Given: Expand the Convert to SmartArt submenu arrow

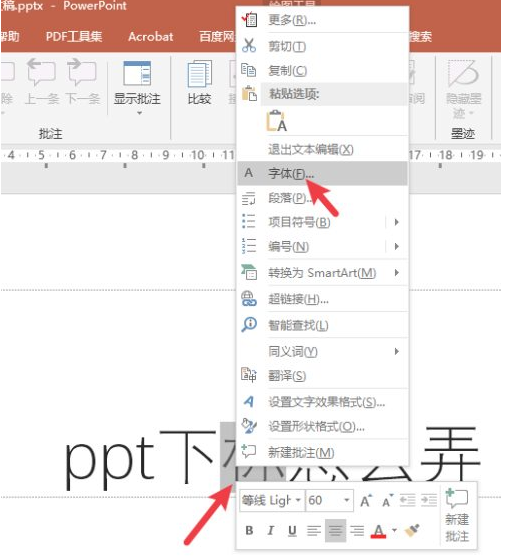Looking at the screenshot, I should tap(396, 273).
